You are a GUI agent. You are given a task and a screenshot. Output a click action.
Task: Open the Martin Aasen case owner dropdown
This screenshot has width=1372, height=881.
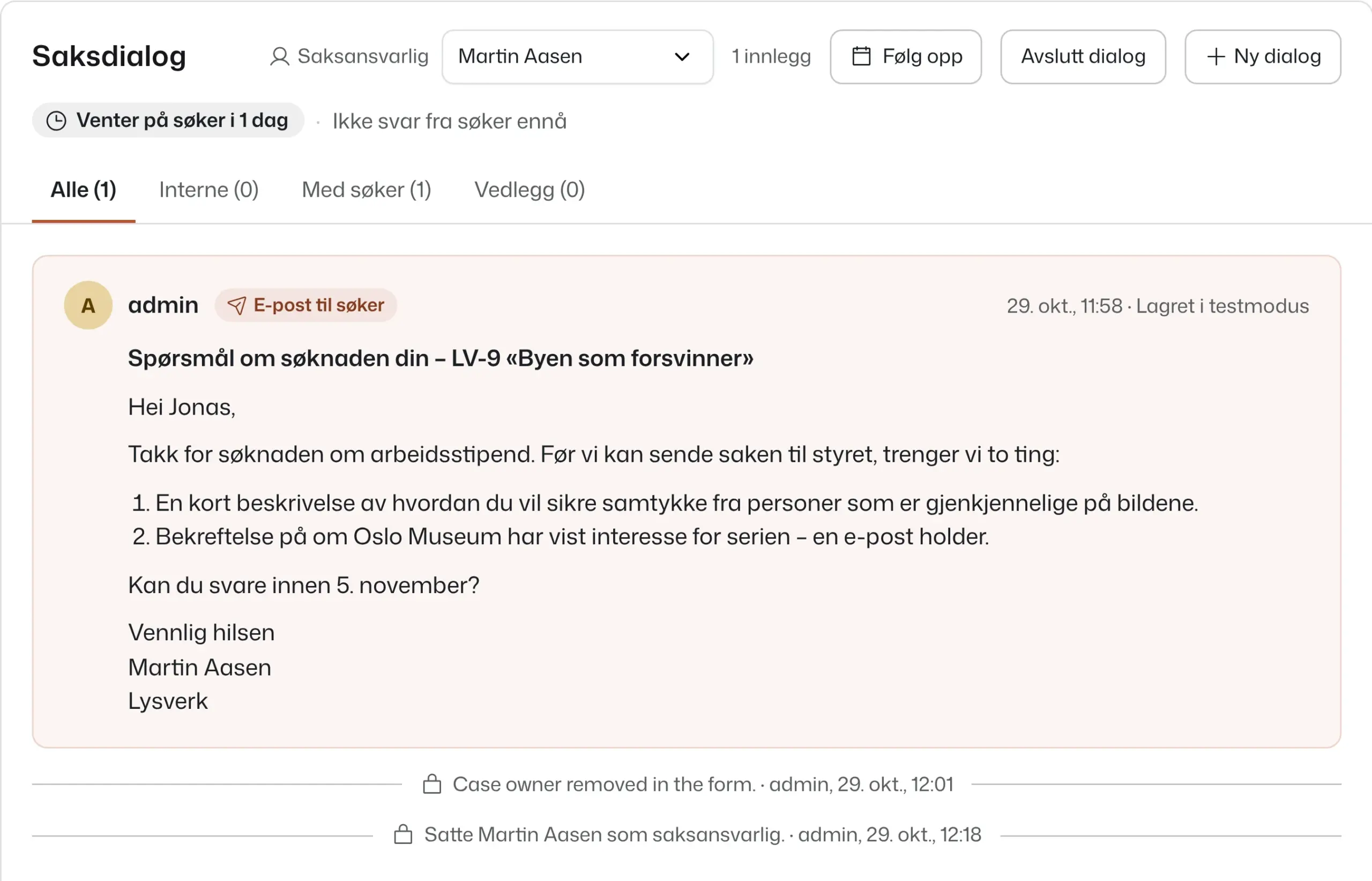coord(577,57)
